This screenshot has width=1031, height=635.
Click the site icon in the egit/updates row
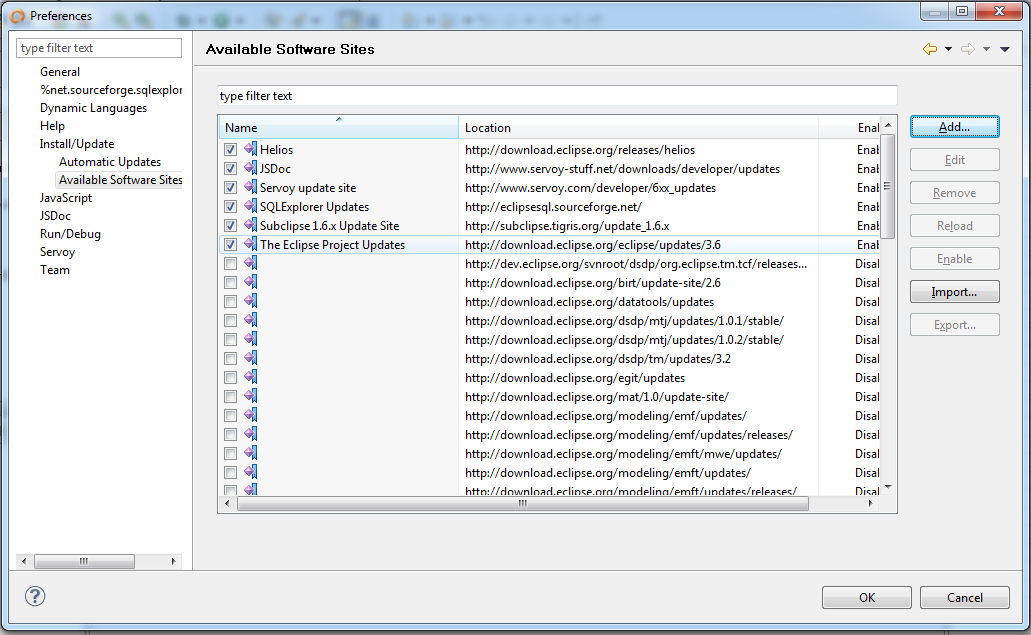point(251,377)
